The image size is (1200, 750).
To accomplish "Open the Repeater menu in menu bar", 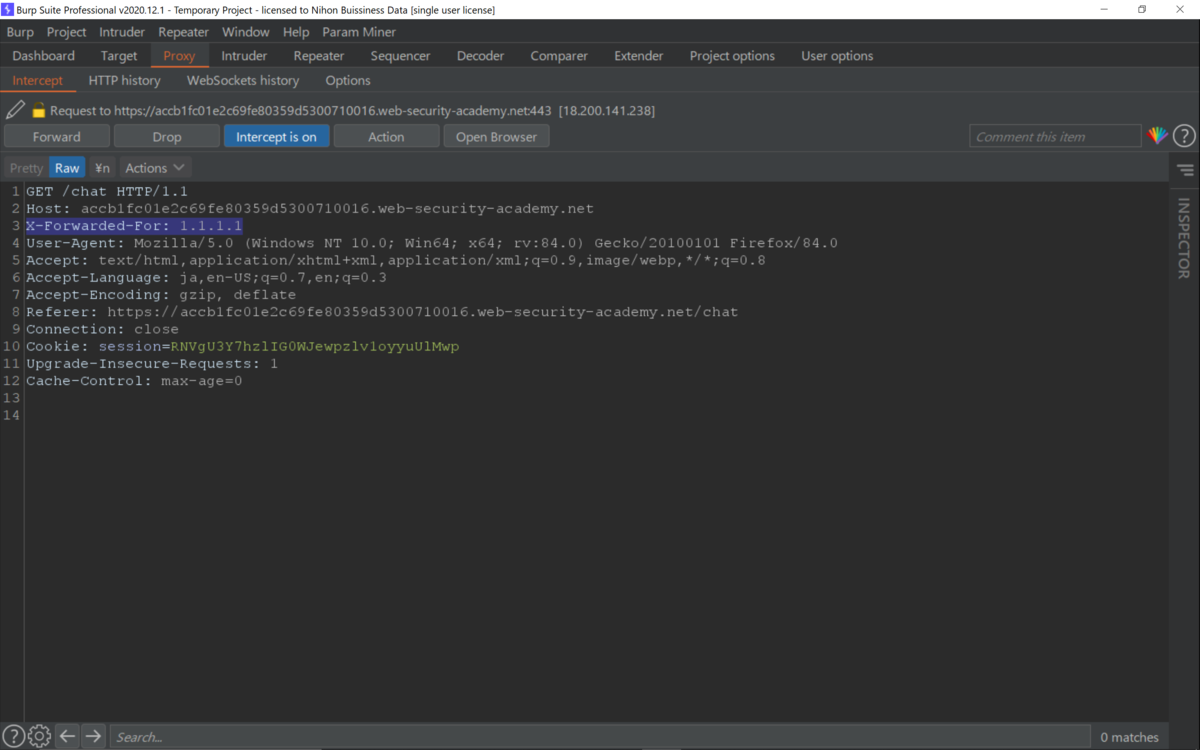I will (x=183, y=32).
